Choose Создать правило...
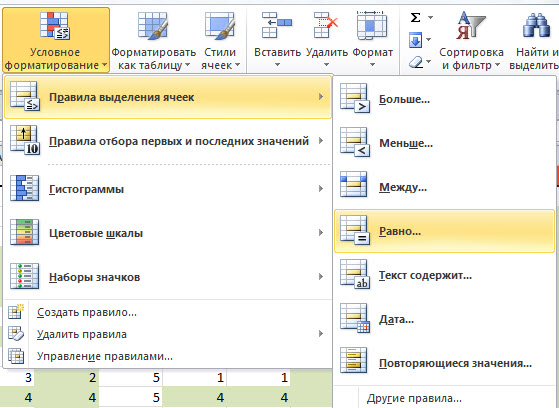Viewport: 559px width, 408px height. point(168,312)
